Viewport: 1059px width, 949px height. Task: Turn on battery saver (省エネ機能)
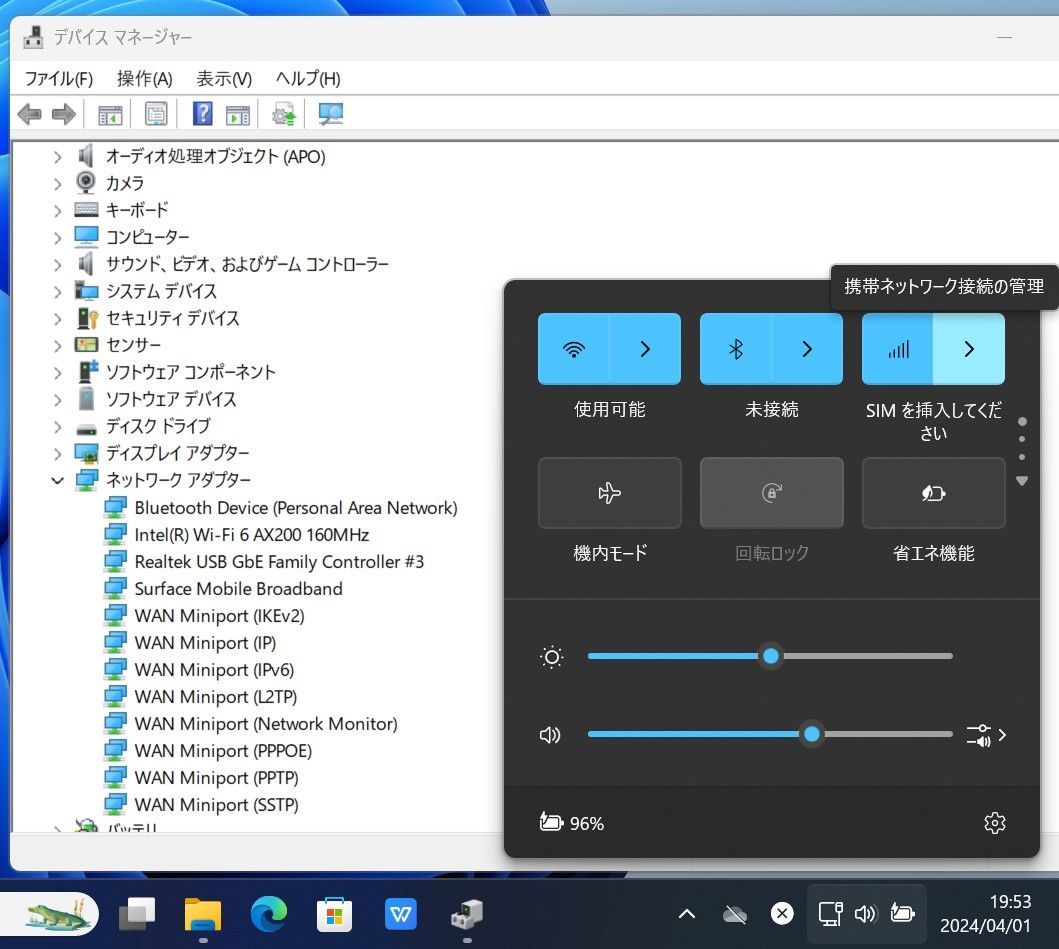(x=933, y=493)
